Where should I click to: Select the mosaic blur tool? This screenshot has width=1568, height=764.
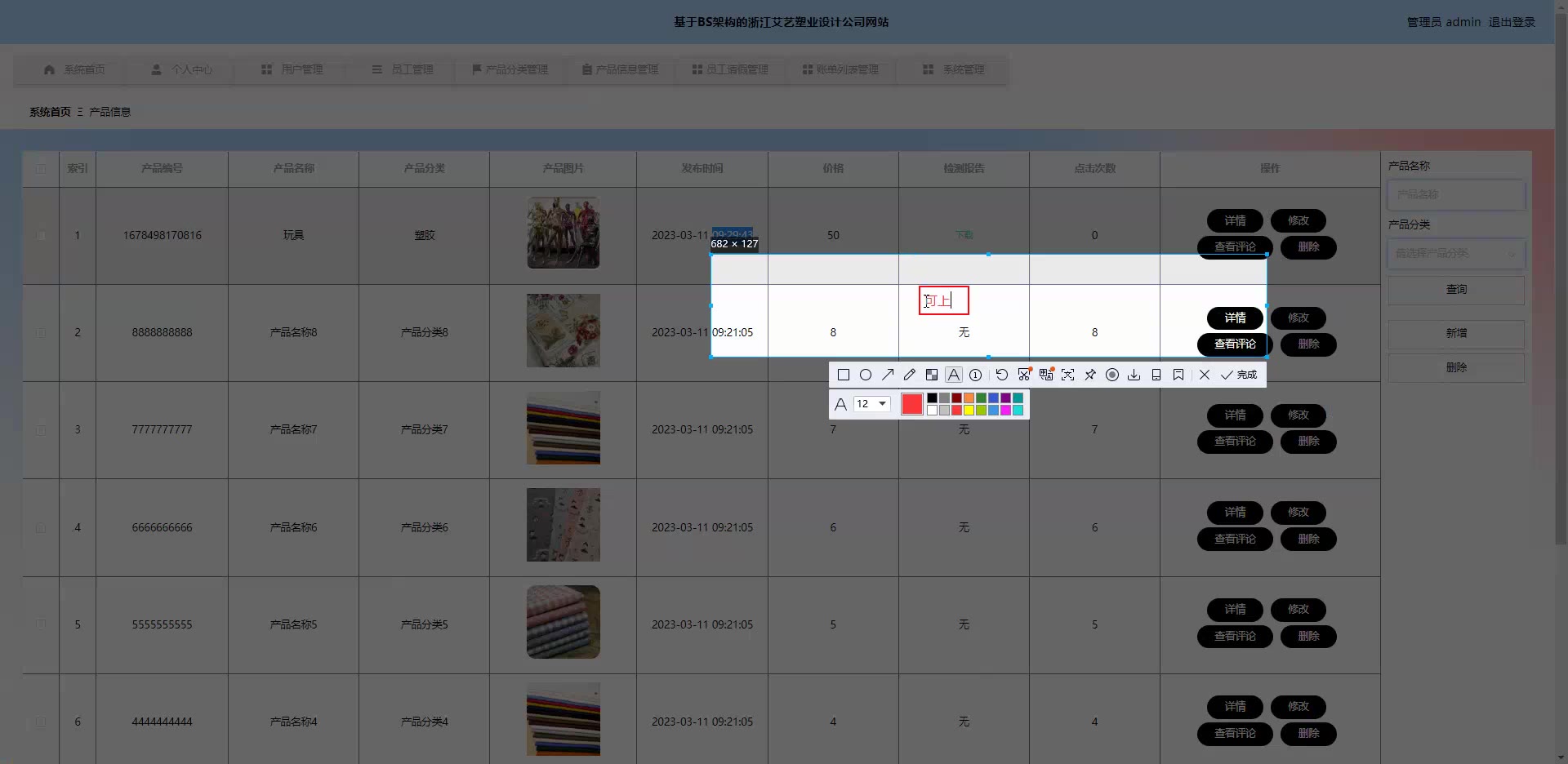point(932,375)
